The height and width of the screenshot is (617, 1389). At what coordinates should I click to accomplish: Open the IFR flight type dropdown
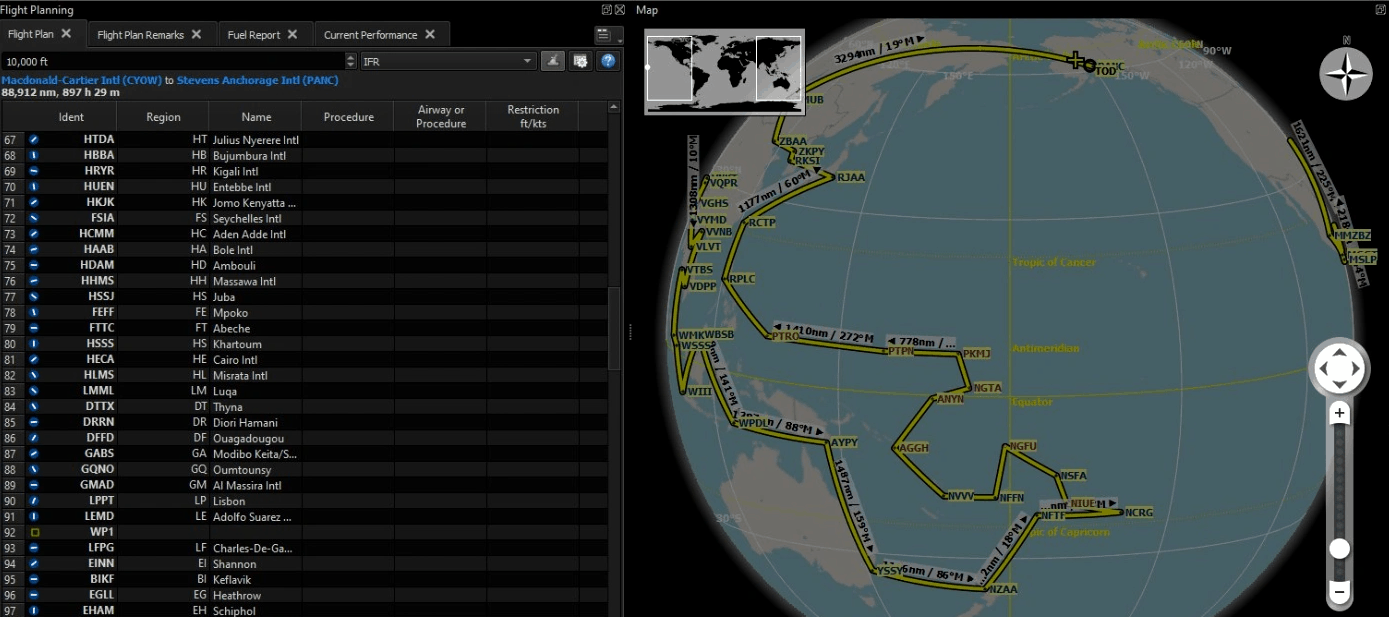coord(448,61)
